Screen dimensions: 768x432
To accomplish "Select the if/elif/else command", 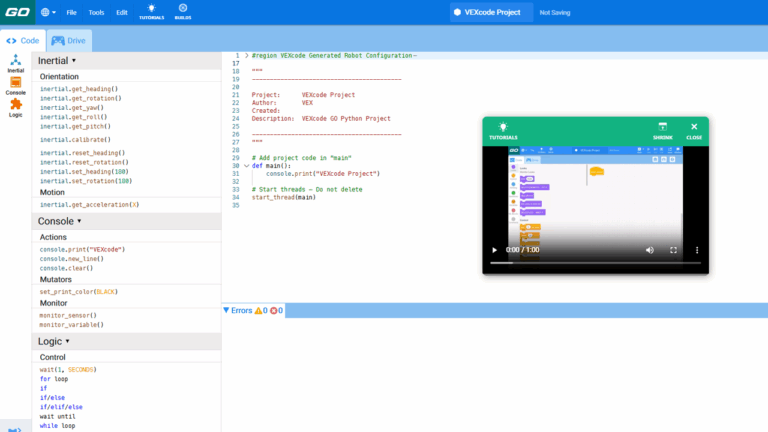I will click(x=61, y=407).
